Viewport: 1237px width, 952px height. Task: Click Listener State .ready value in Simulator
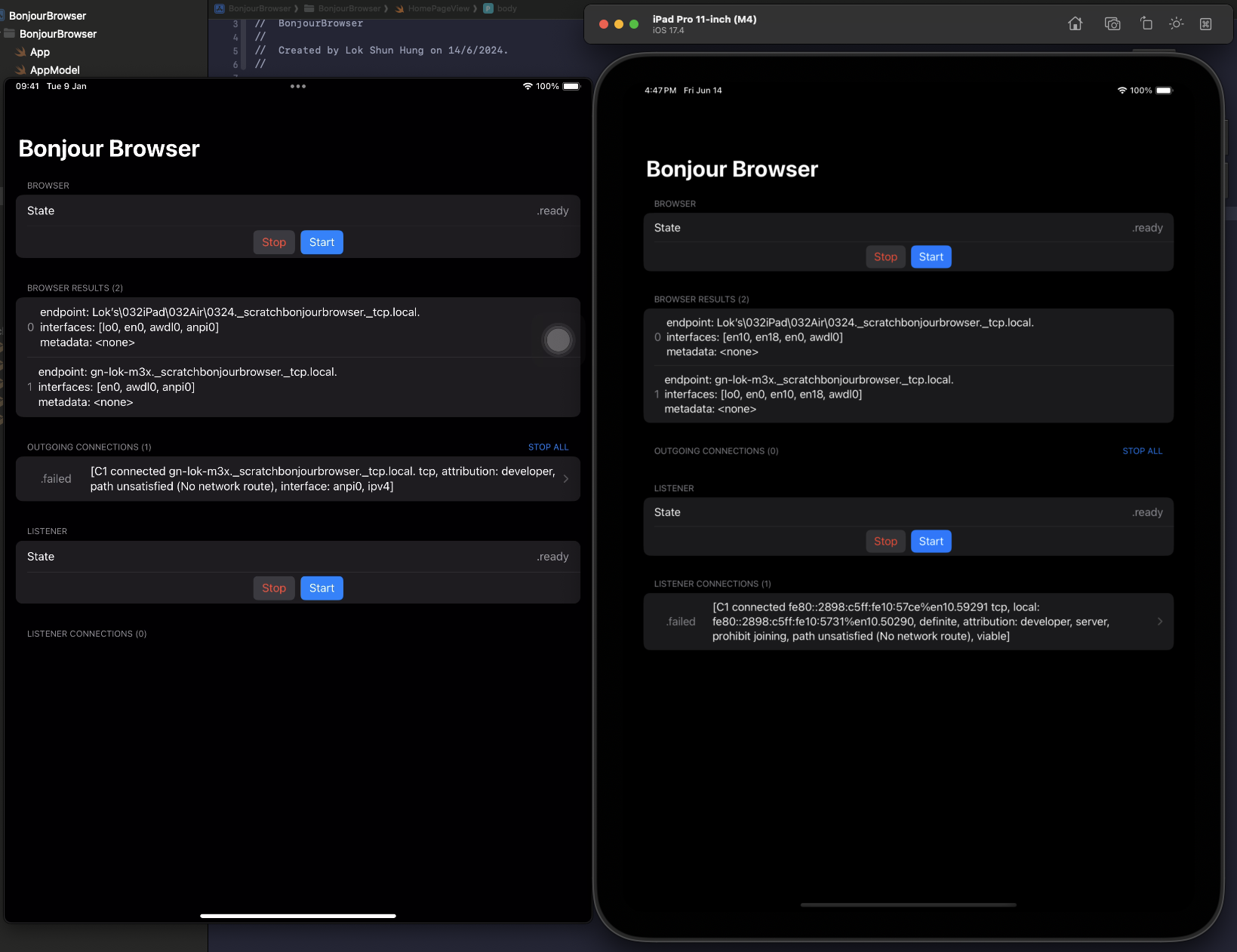[1147, 512]
